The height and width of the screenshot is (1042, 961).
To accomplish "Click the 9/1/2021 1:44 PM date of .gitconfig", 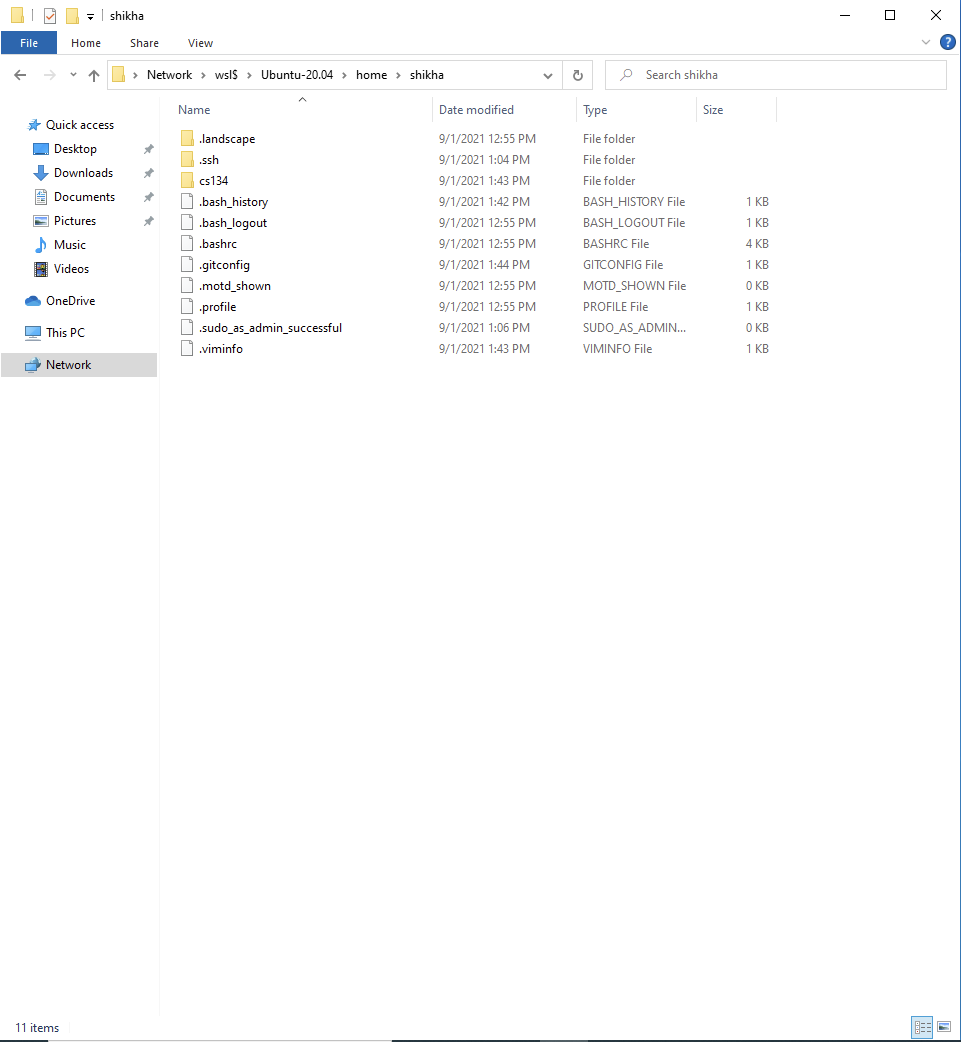I will (484, 264).
